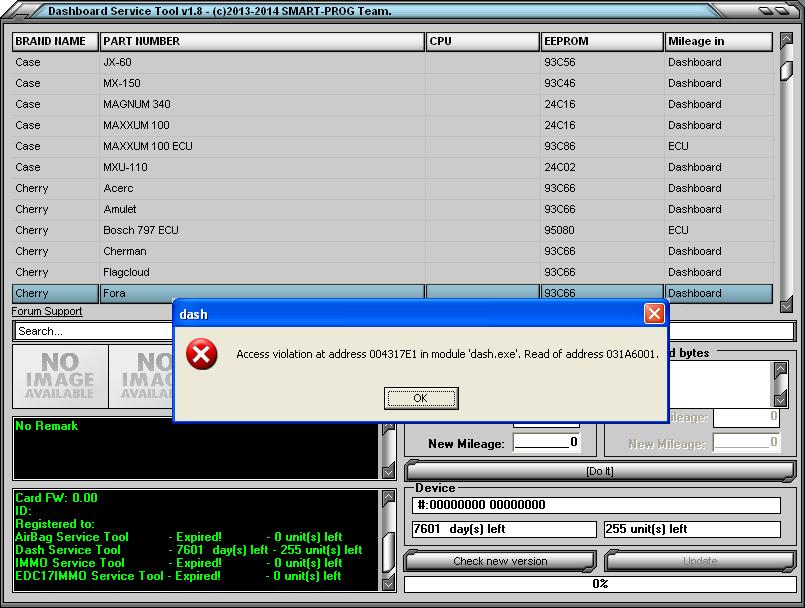Click table scrollbar up arrow
The image size is (805, 608).
click(786, 40)
